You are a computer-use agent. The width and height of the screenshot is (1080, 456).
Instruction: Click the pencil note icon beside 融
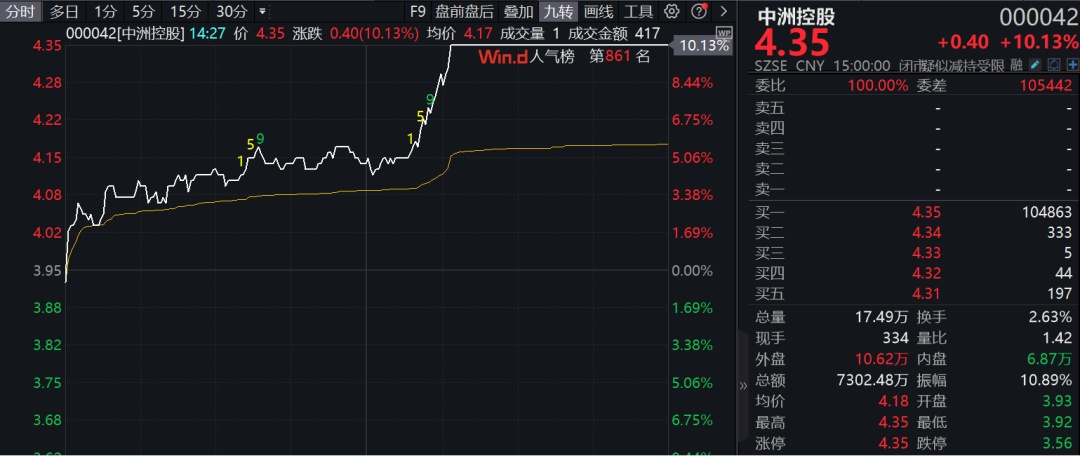coord(1035,65)
